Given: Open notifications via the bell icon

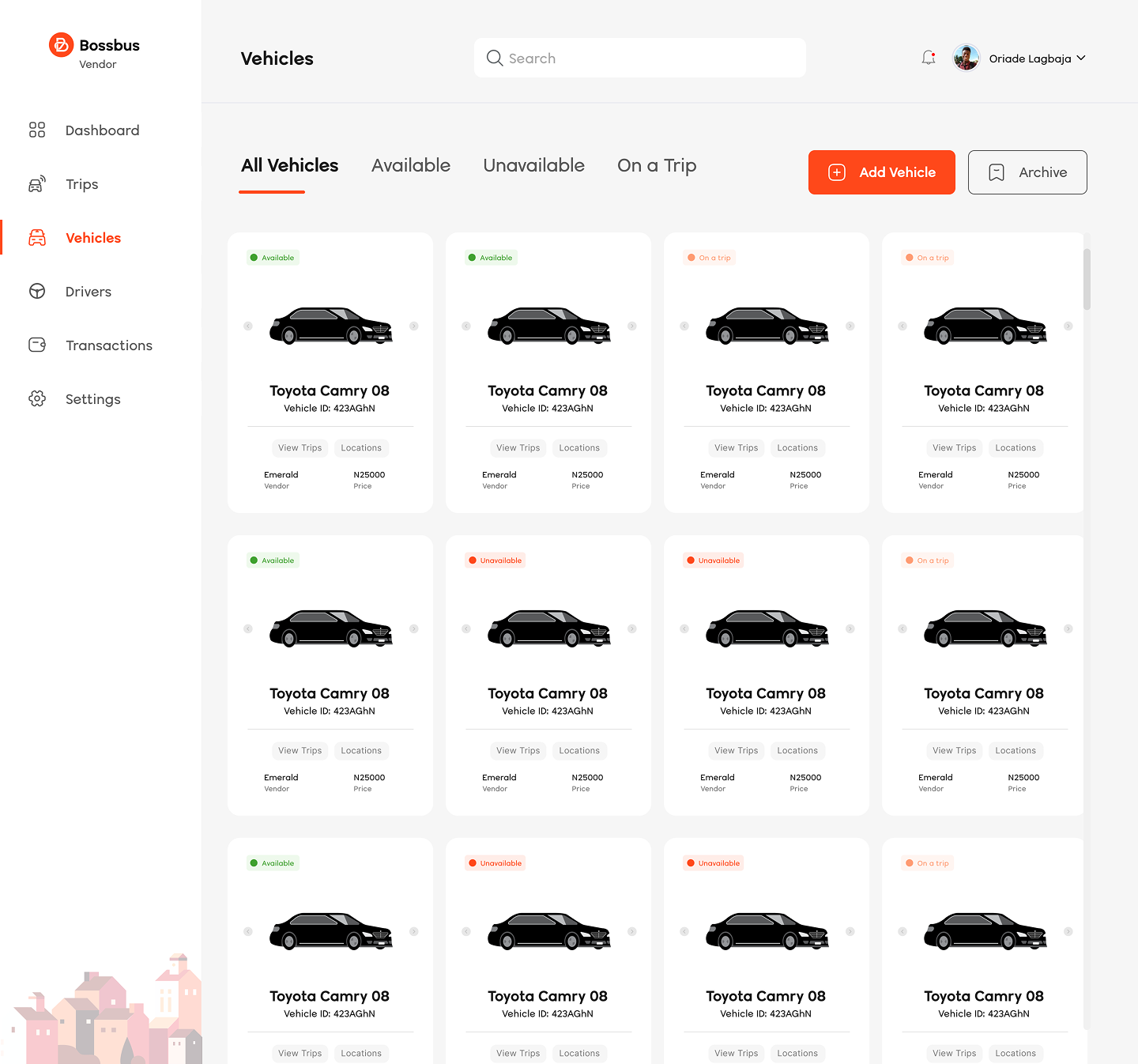Looking at the screenshot, I should click(929, 58).
